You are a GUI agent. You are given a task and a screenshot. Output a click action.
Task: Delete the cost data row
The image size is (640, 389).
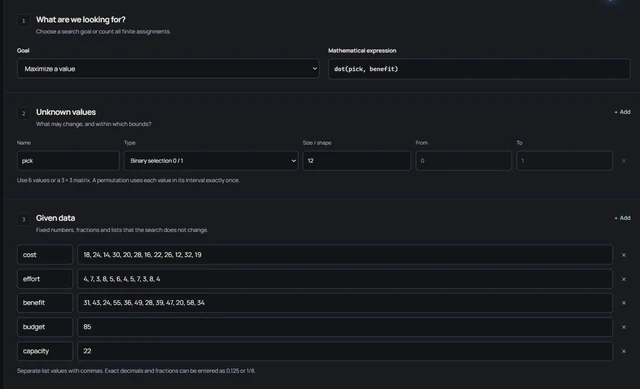tap(624, 255)
